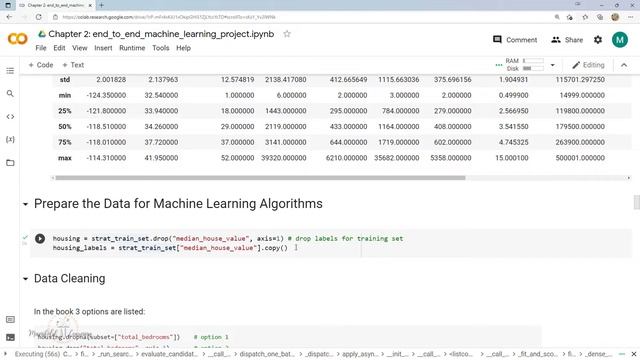Screen dimensions: 640x360
Task: Open the RAM Disk runtime dropdown arrow
Action: pyautogui.click(x=552, y=65)
